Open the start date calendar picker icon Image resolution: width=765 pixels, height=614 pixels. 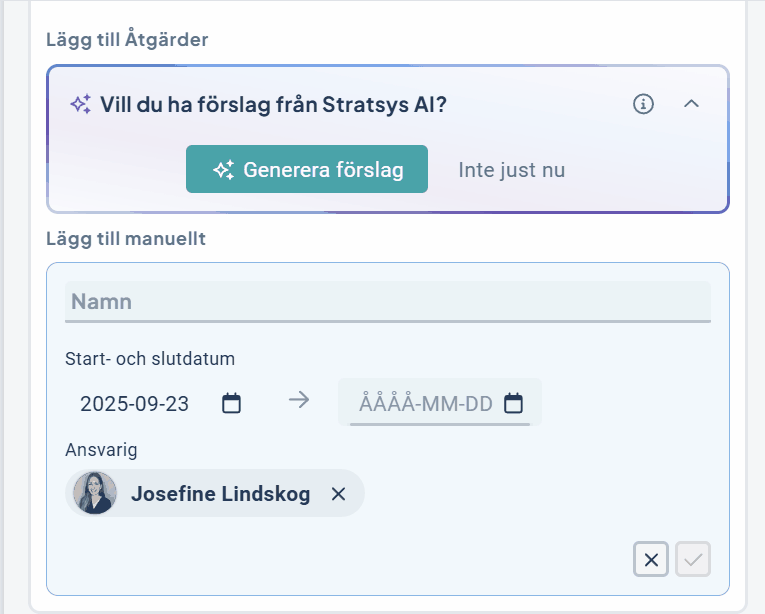[x=231, y=404]
